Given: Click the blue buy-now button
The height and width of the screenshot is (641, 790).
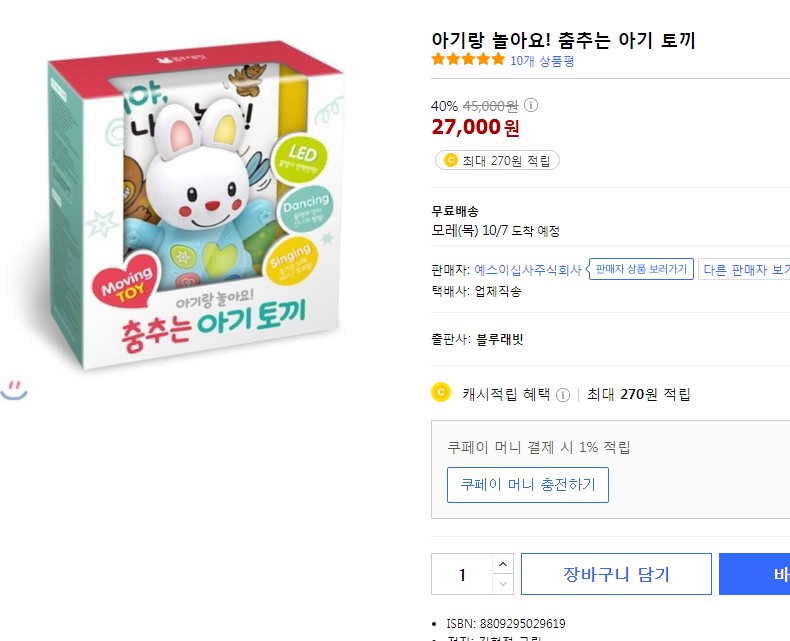Looking at the screenshot, I should [x=756, y=574].
